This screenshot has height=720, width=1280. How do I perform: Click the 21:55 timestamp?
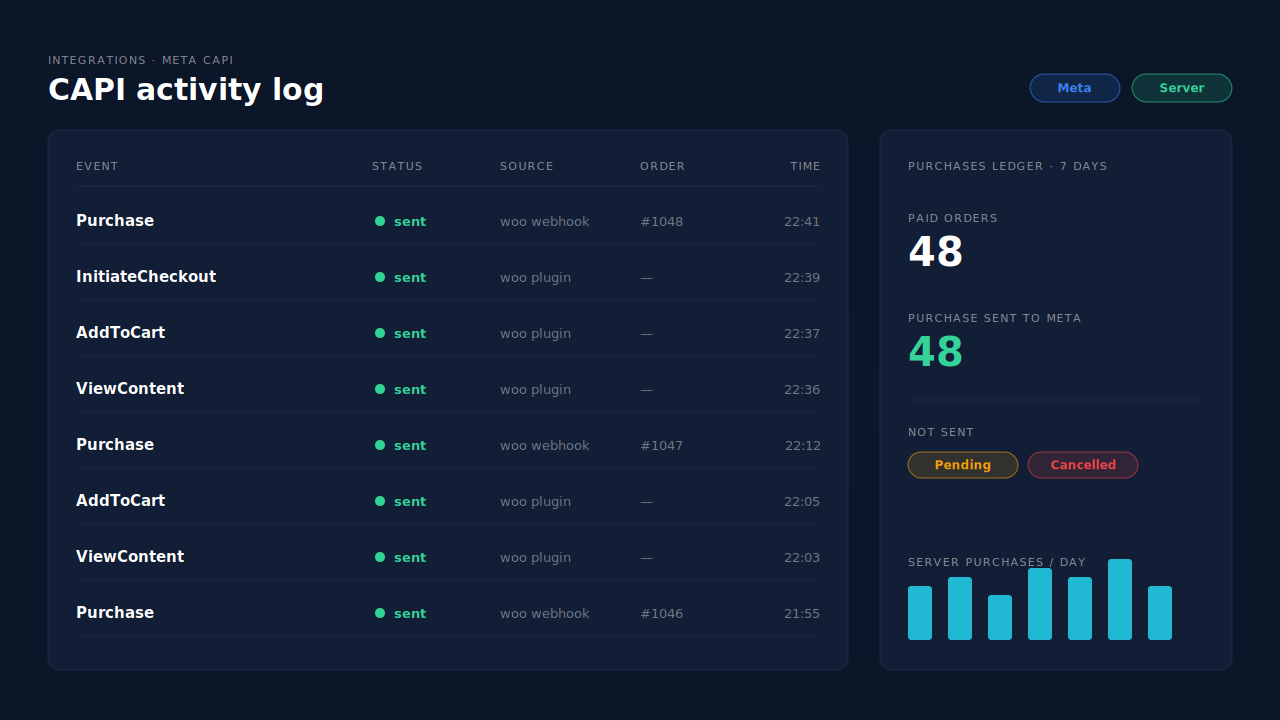(x=802, y=613)
